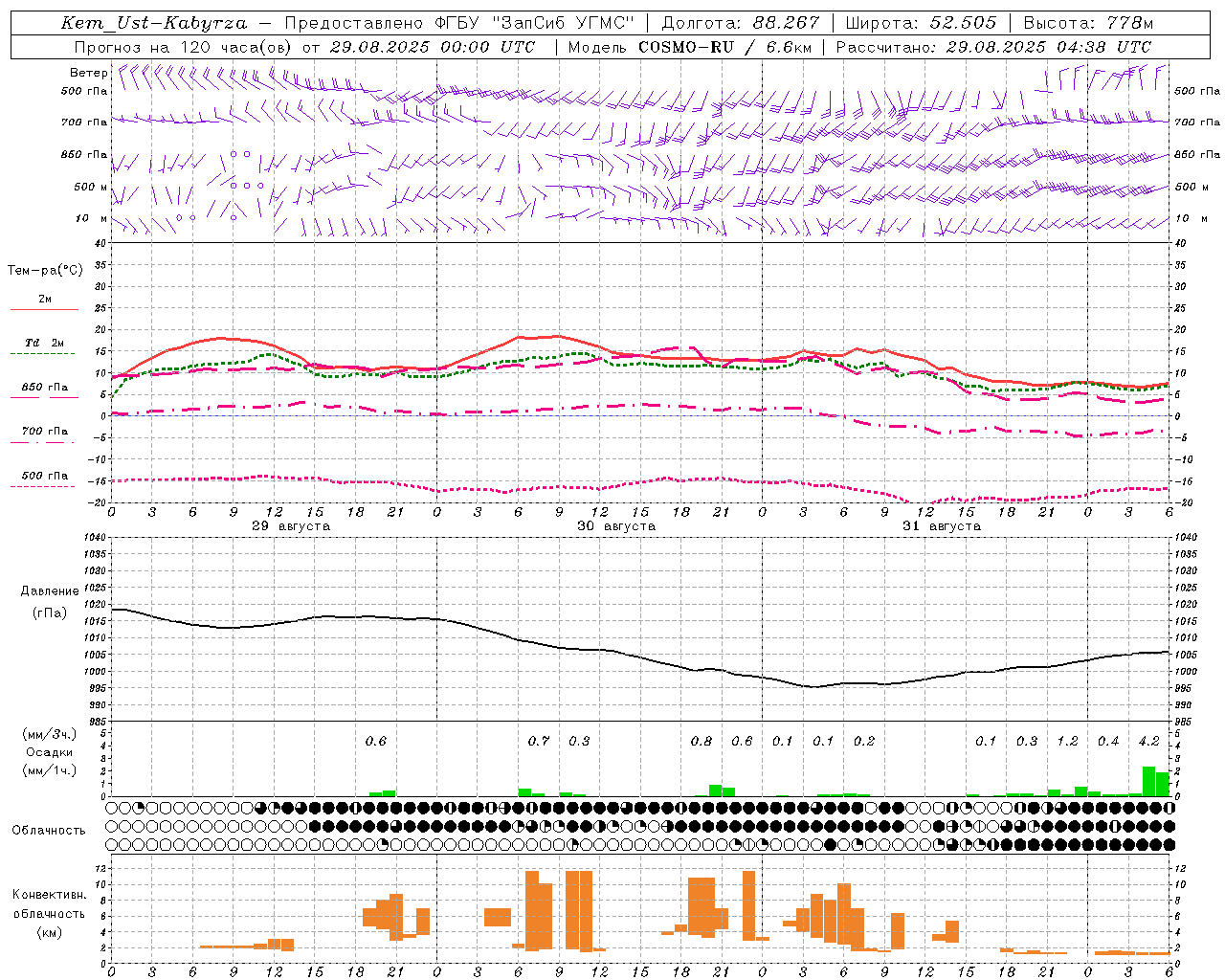Click the 3-hour precipitation value 0.7

539,742
